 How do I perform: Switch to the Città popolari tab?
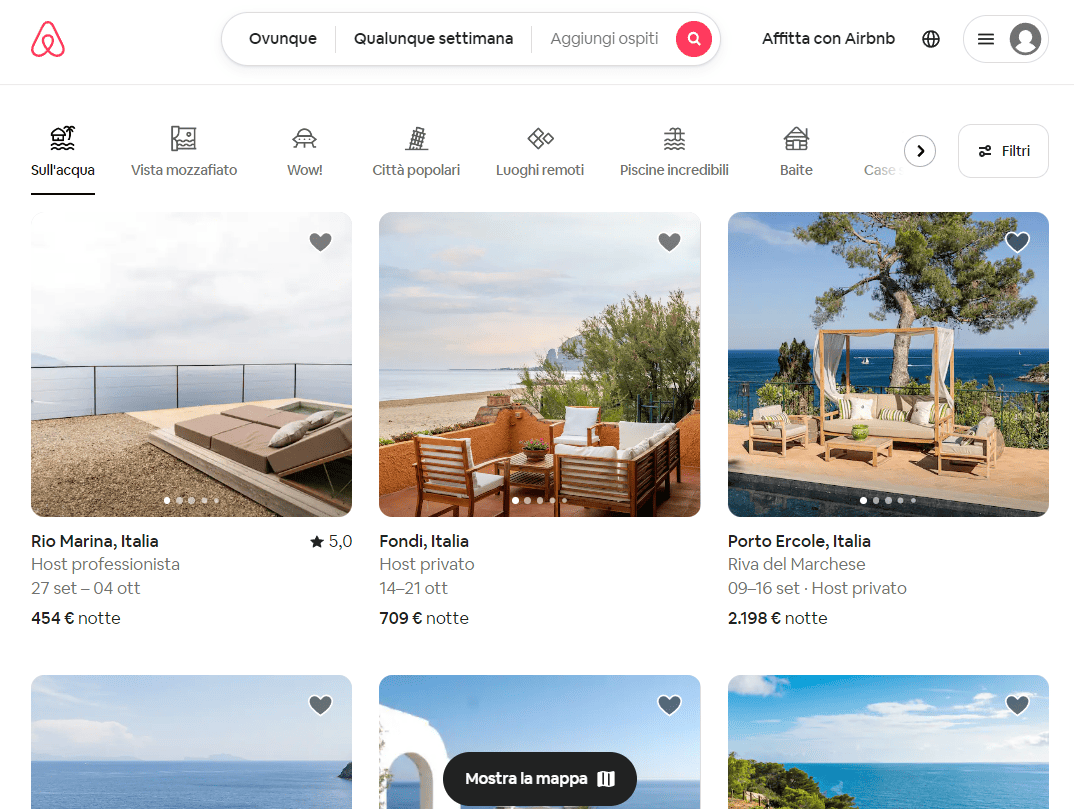(416, 152)
